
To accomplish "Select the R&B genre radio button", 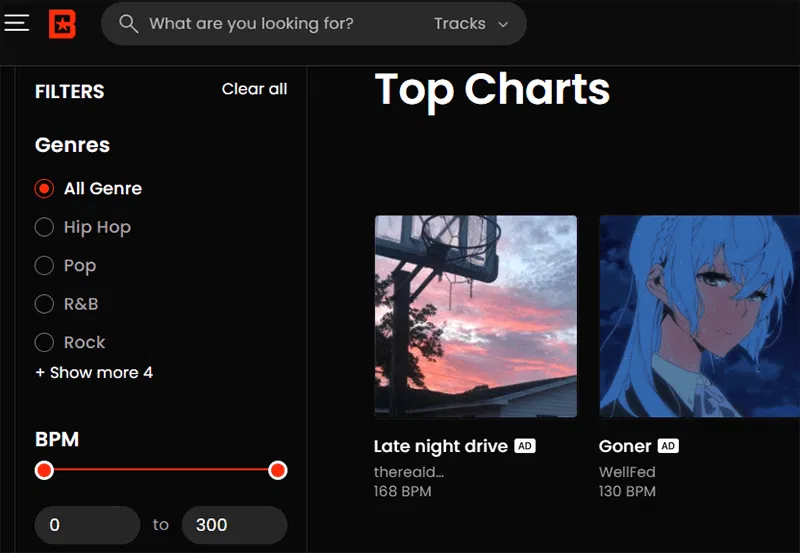I will pos(44,304).
